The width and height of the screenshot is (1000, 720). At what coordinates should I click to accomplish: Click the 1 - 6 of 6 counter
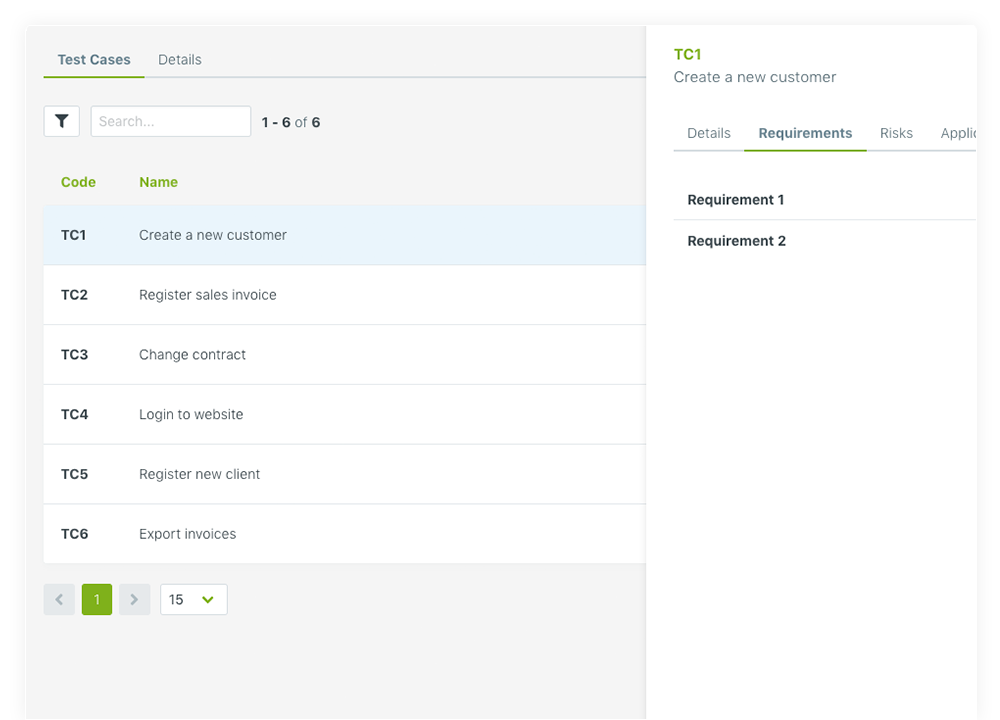coord(291,122)
